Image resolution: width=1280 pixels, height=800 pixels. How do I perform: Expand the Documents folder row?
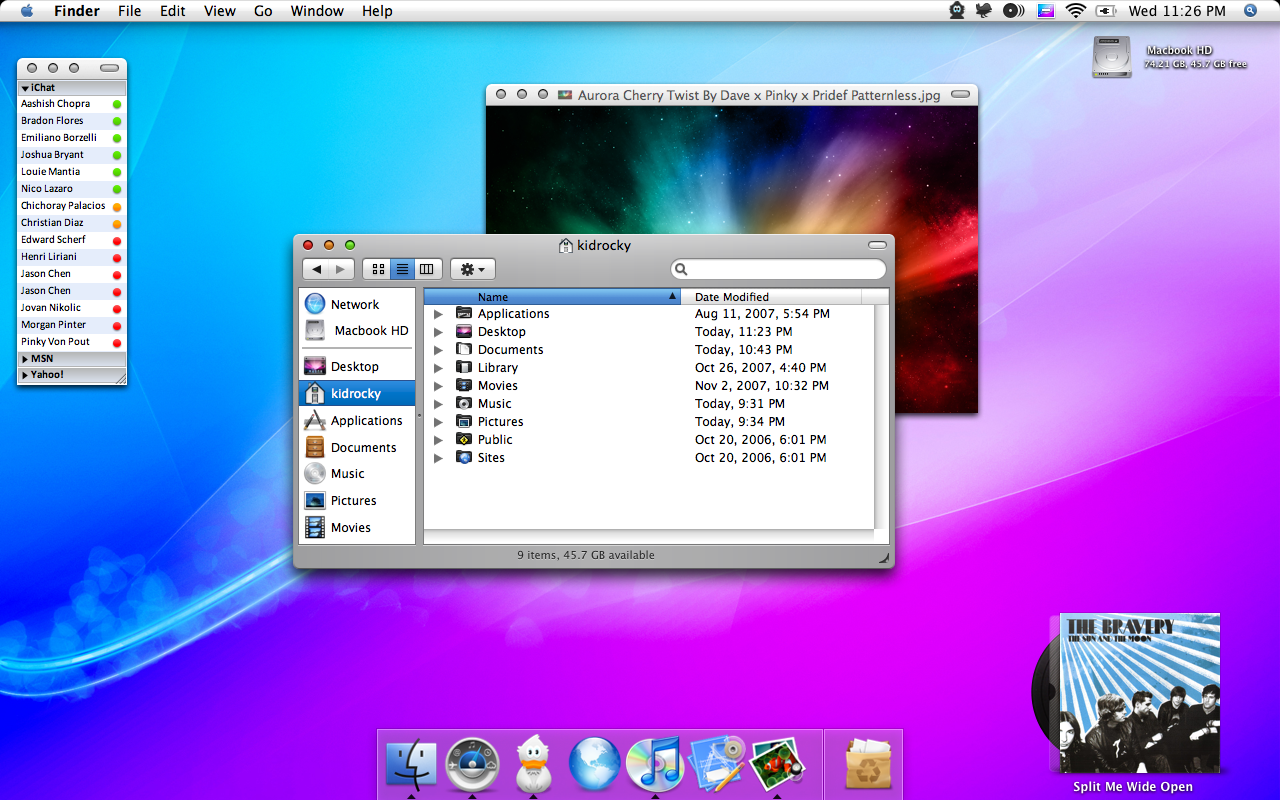[438, 350]
